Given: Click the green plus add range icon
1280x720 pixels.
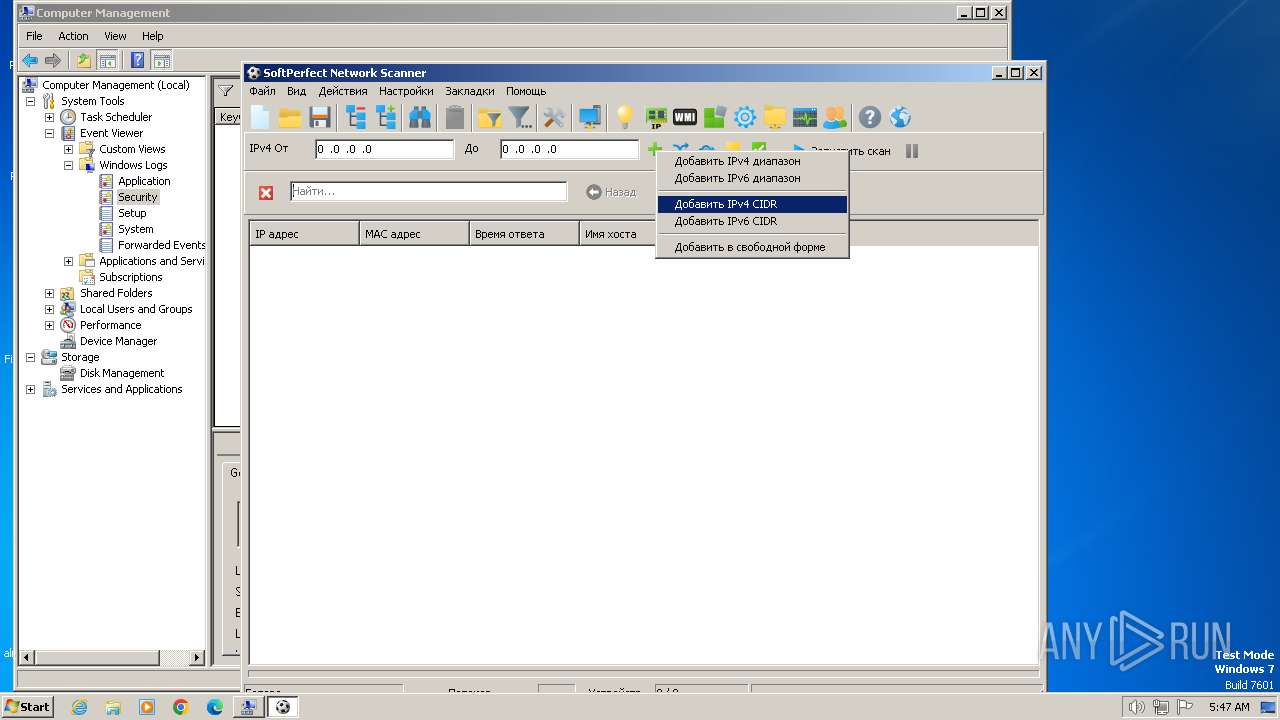Looking at the screenshot, I should pos(654,150).
